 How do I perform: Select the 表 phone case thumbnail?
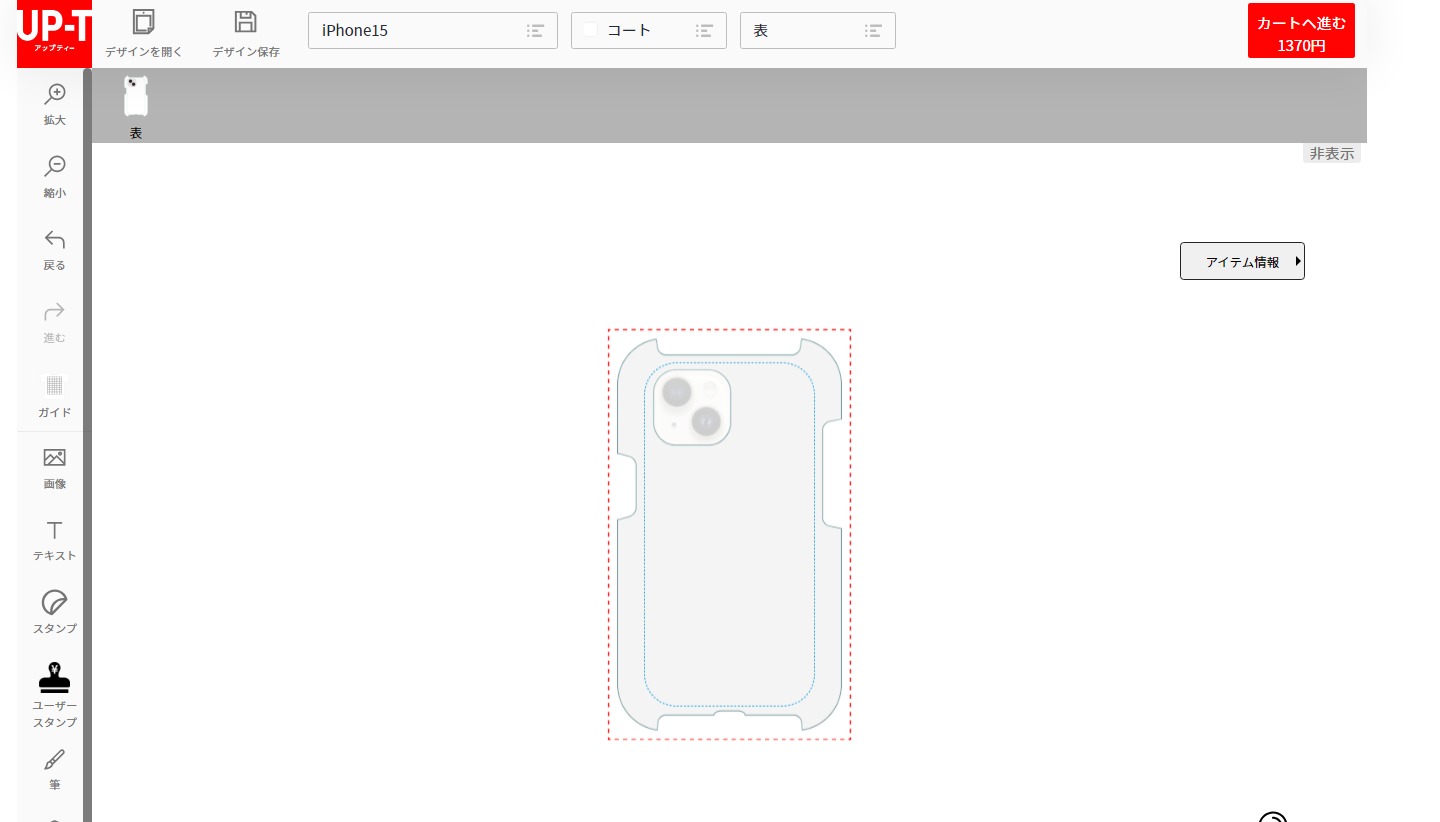(x=136, y=98)
